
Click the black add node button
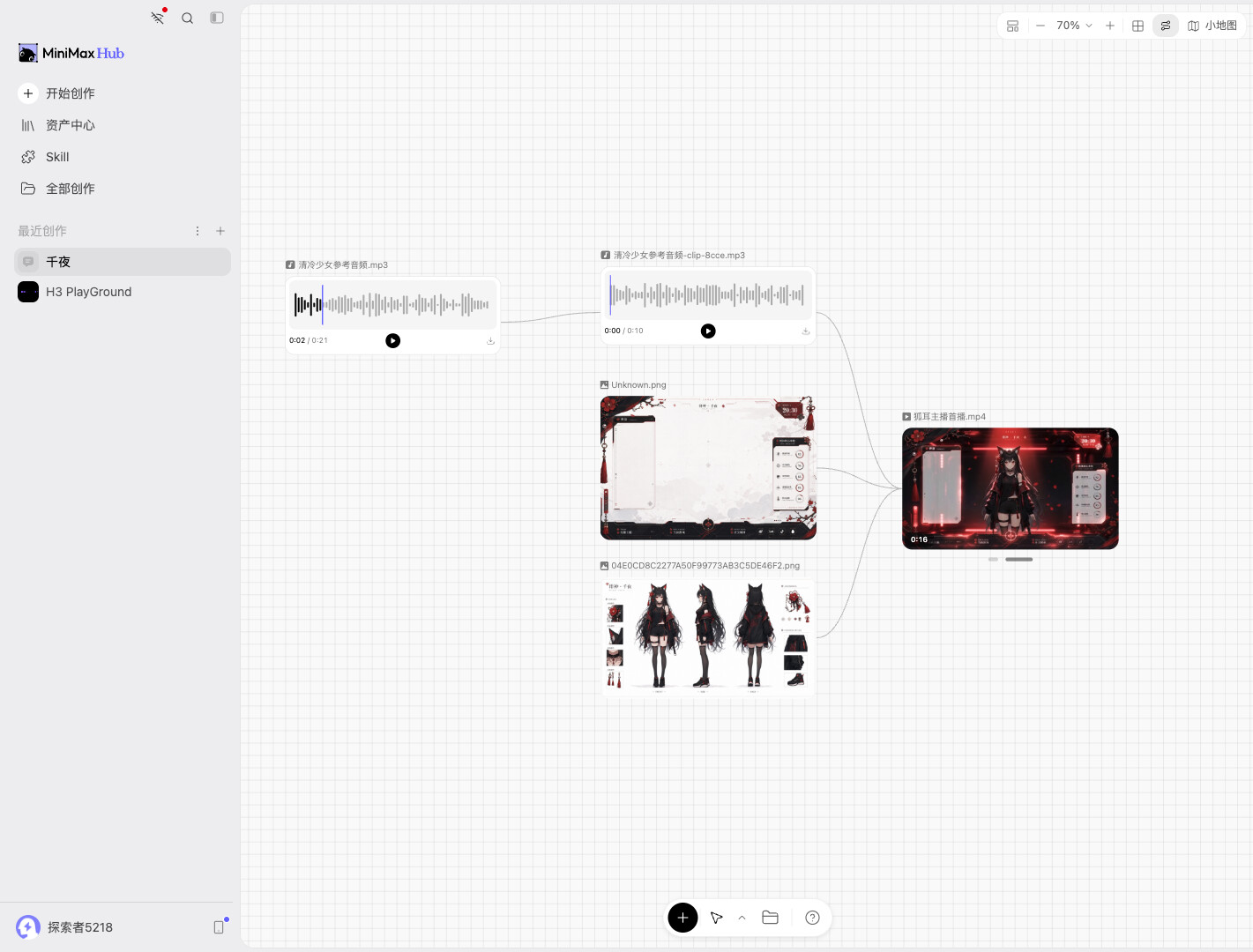coord(682,918)
